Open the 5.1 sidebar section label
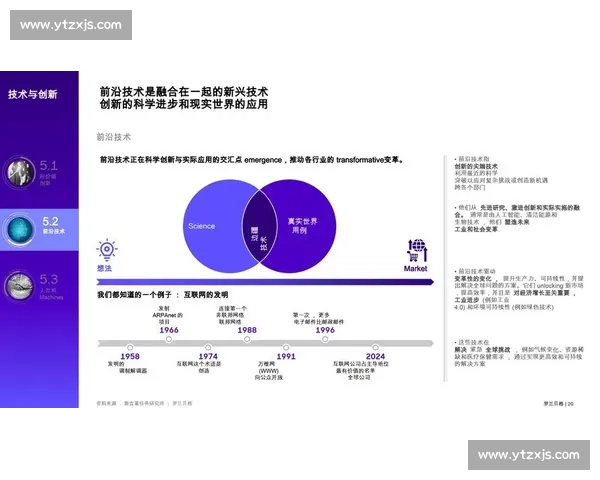600x480 pixels. click(49, 173)
